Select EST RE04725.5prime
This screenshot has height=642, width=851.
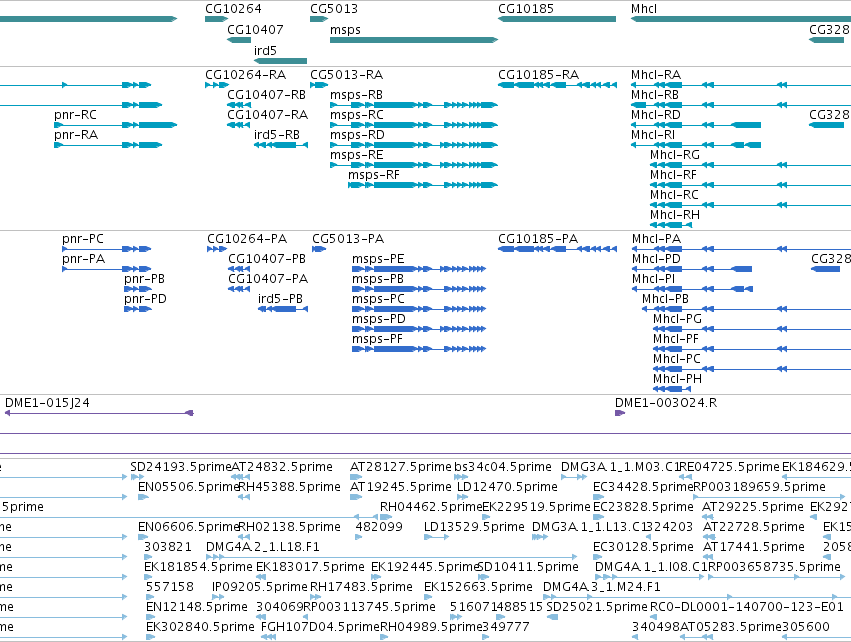tap(729, 467)
